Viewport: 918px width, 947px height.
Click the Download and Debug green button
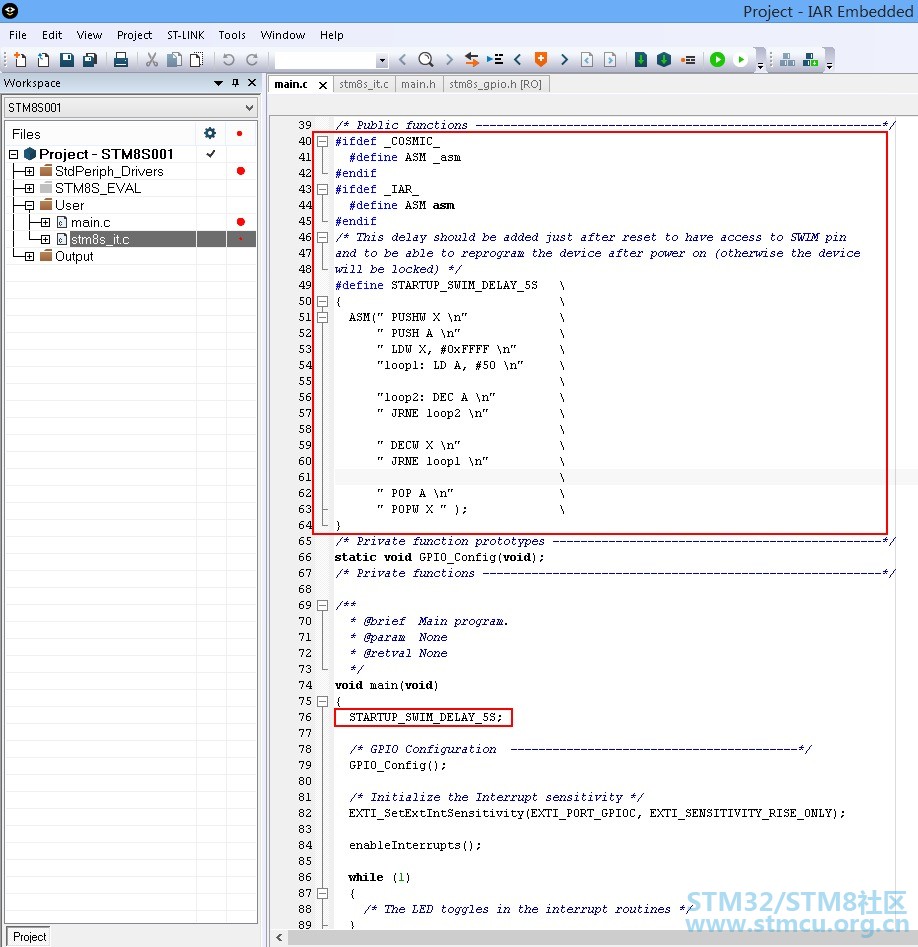717,59
